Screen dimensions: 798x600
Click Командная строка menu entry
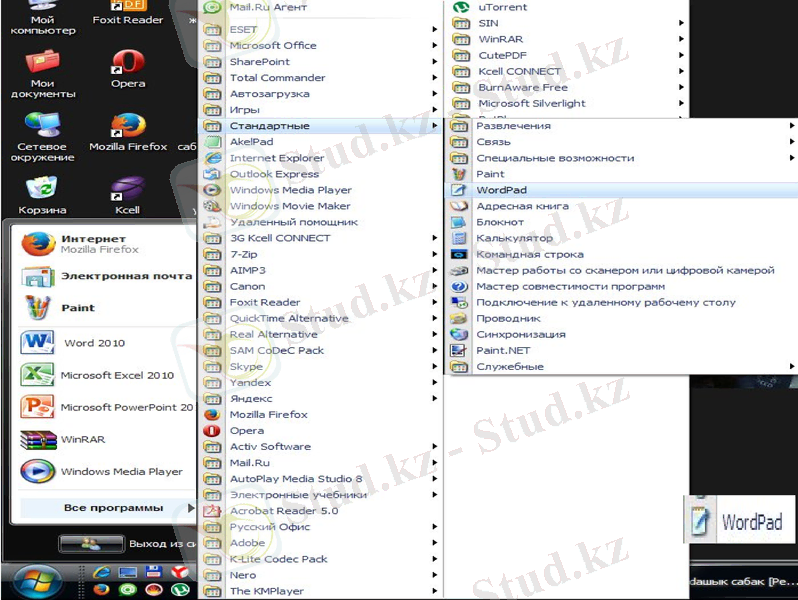(529, 254)
